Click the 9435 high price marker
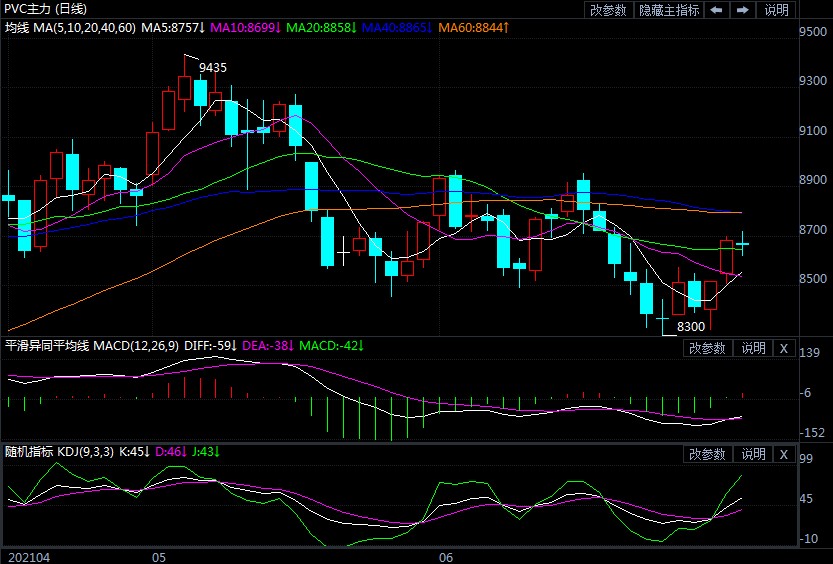This screenshot has height=564, width=833. tap(212, 67)
